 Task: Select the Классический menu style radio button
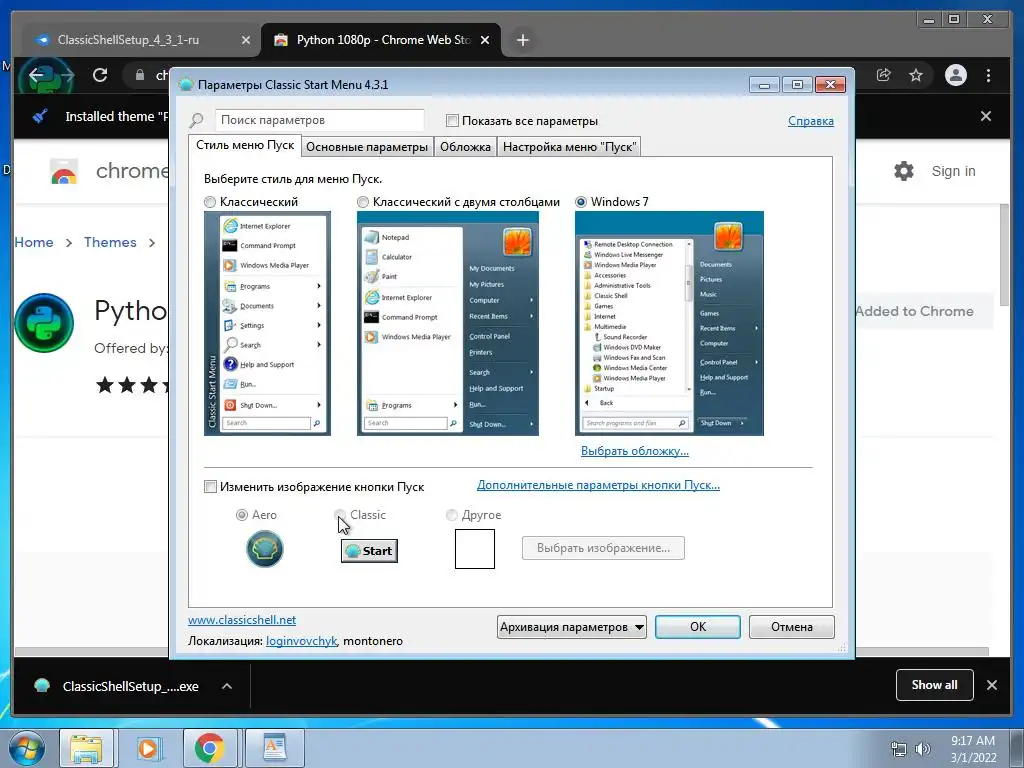[x=210, y=202]
